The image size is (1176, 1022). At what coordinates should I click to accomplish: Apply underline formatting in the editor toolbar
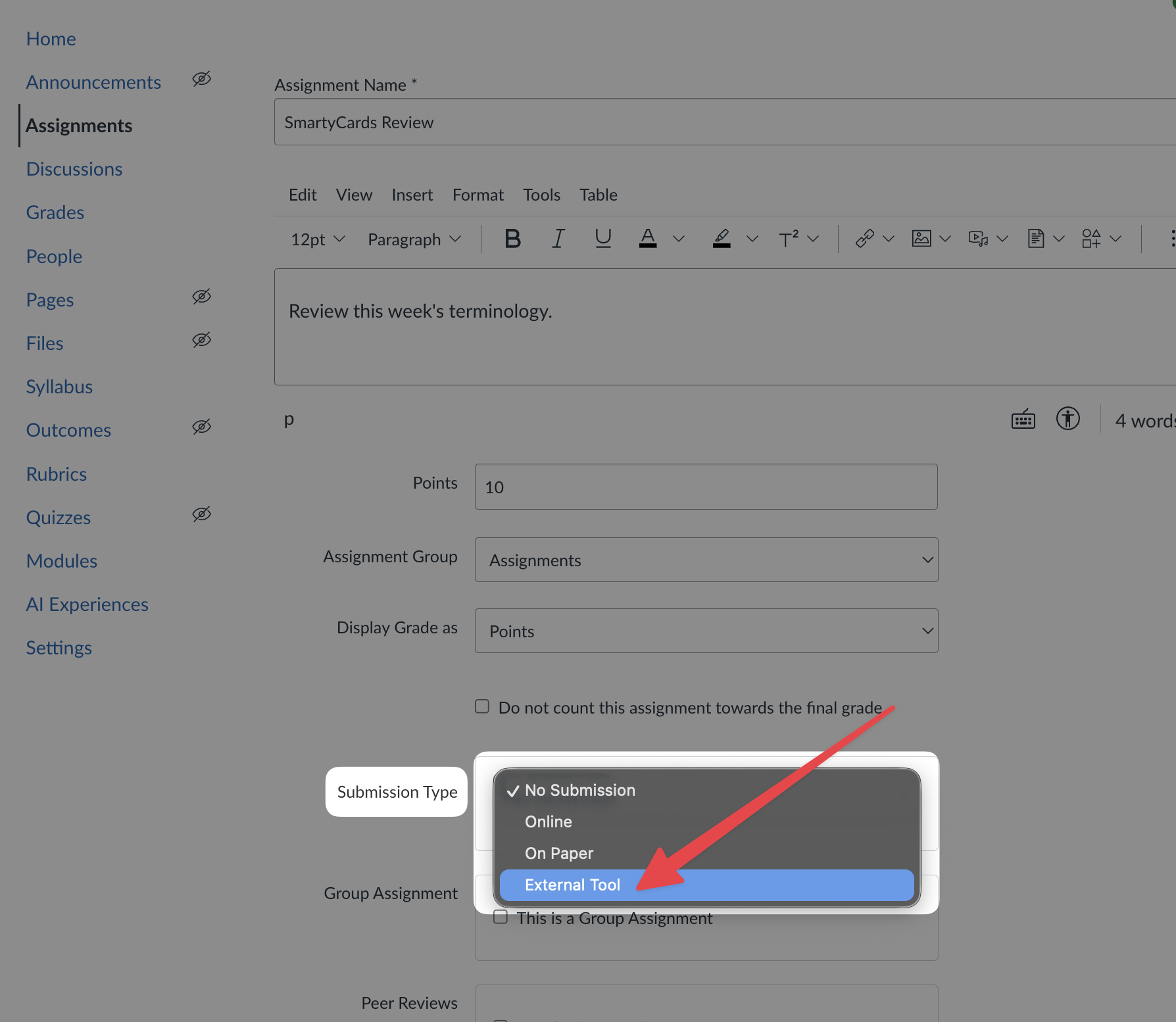603,239
